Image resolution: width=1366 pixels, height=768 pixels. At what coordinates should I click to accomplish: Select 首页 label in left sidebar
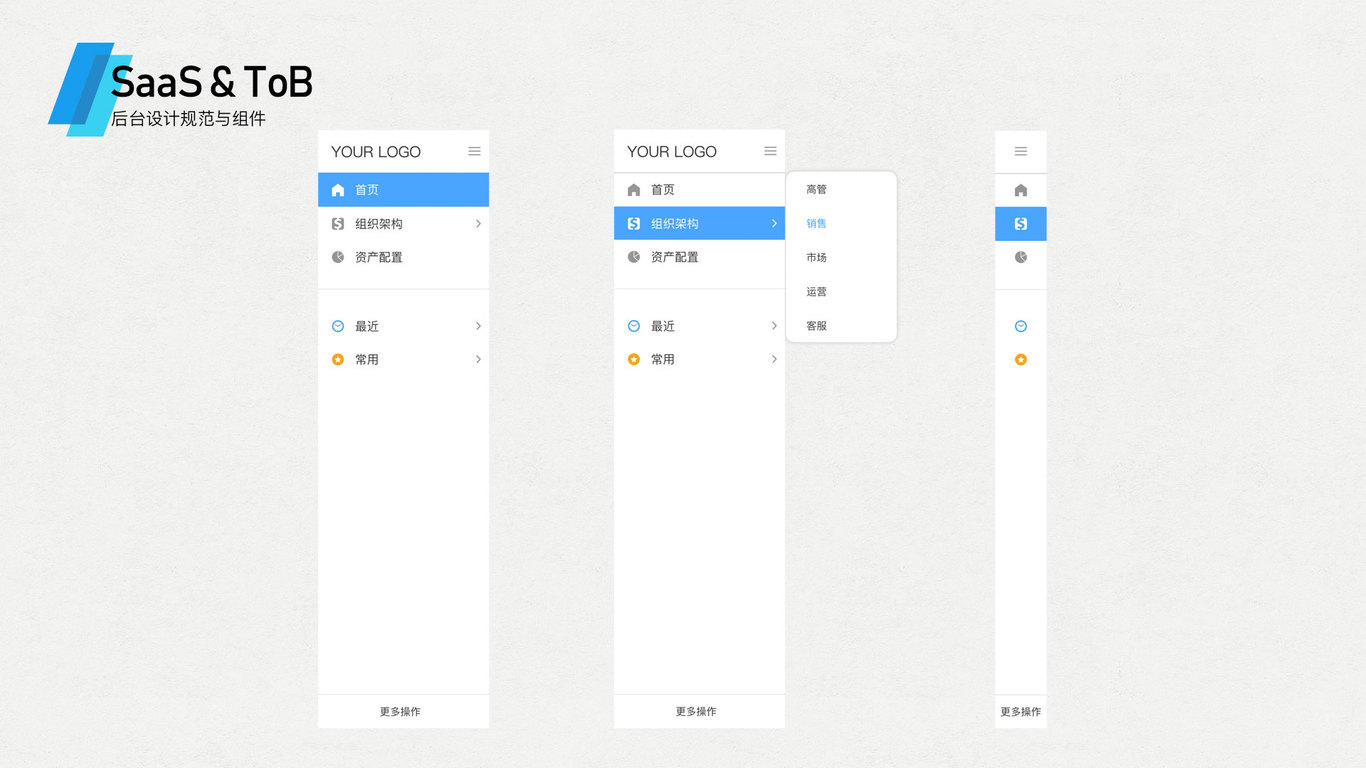pyautogui.click(x=367, y=190)
